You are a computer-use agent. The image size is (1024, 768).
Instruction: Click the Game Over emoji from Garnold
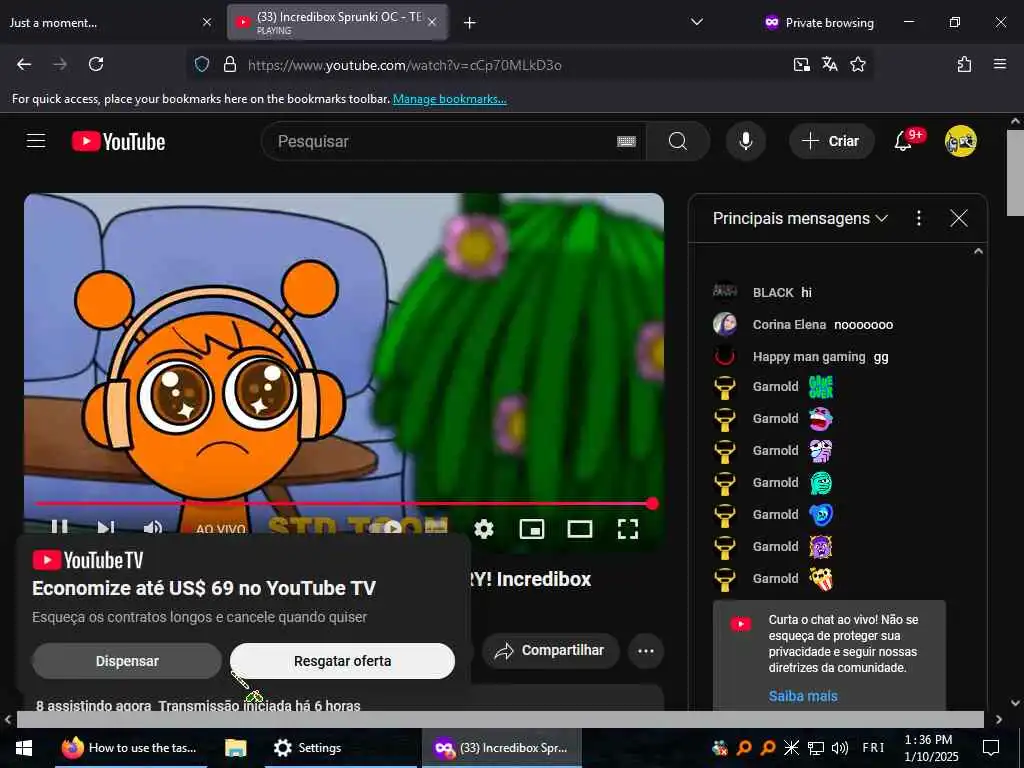tap(821, 387)
